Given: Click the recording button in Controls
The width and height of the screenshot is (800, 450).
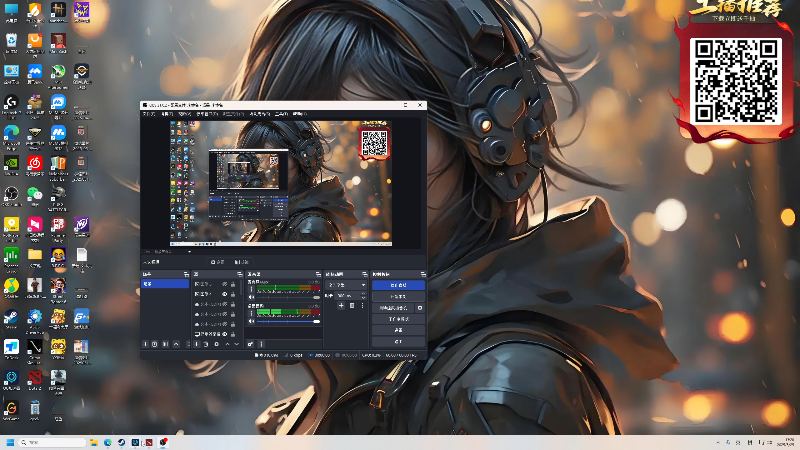Looking at the screenshot, I should tap(399, 296).
